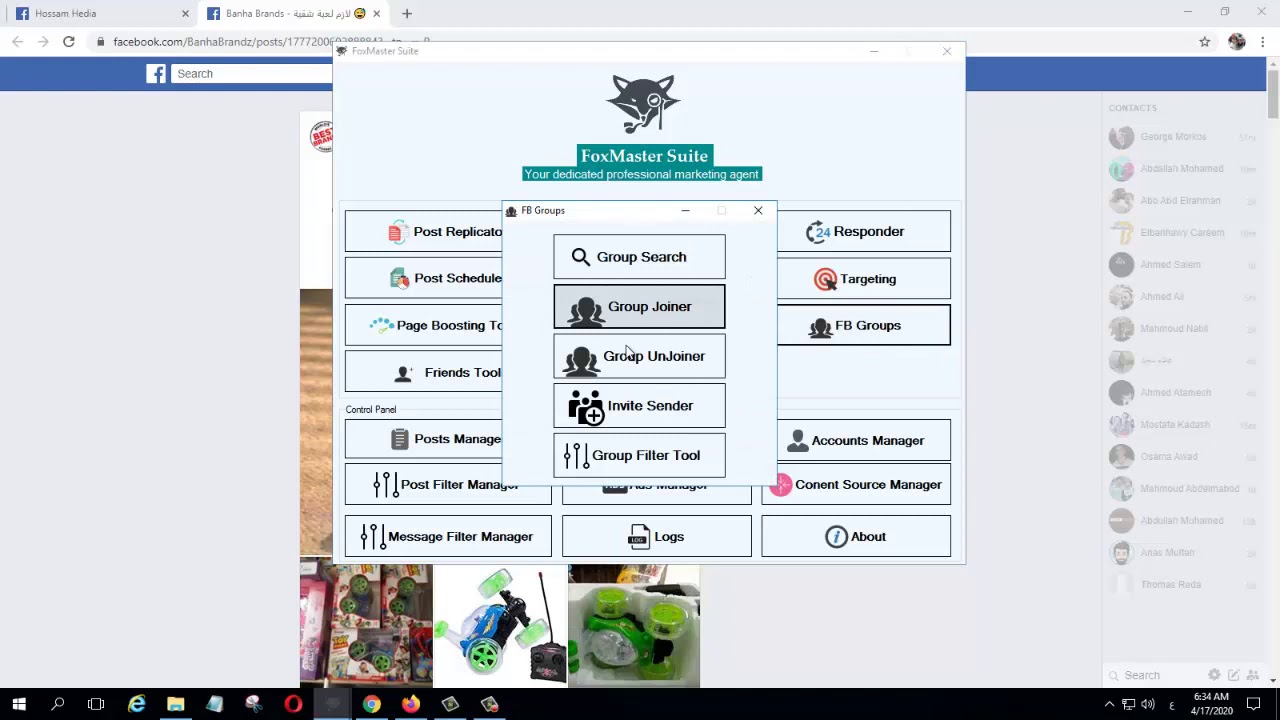Open chat with Osama Awad

tap(1182, 457)
